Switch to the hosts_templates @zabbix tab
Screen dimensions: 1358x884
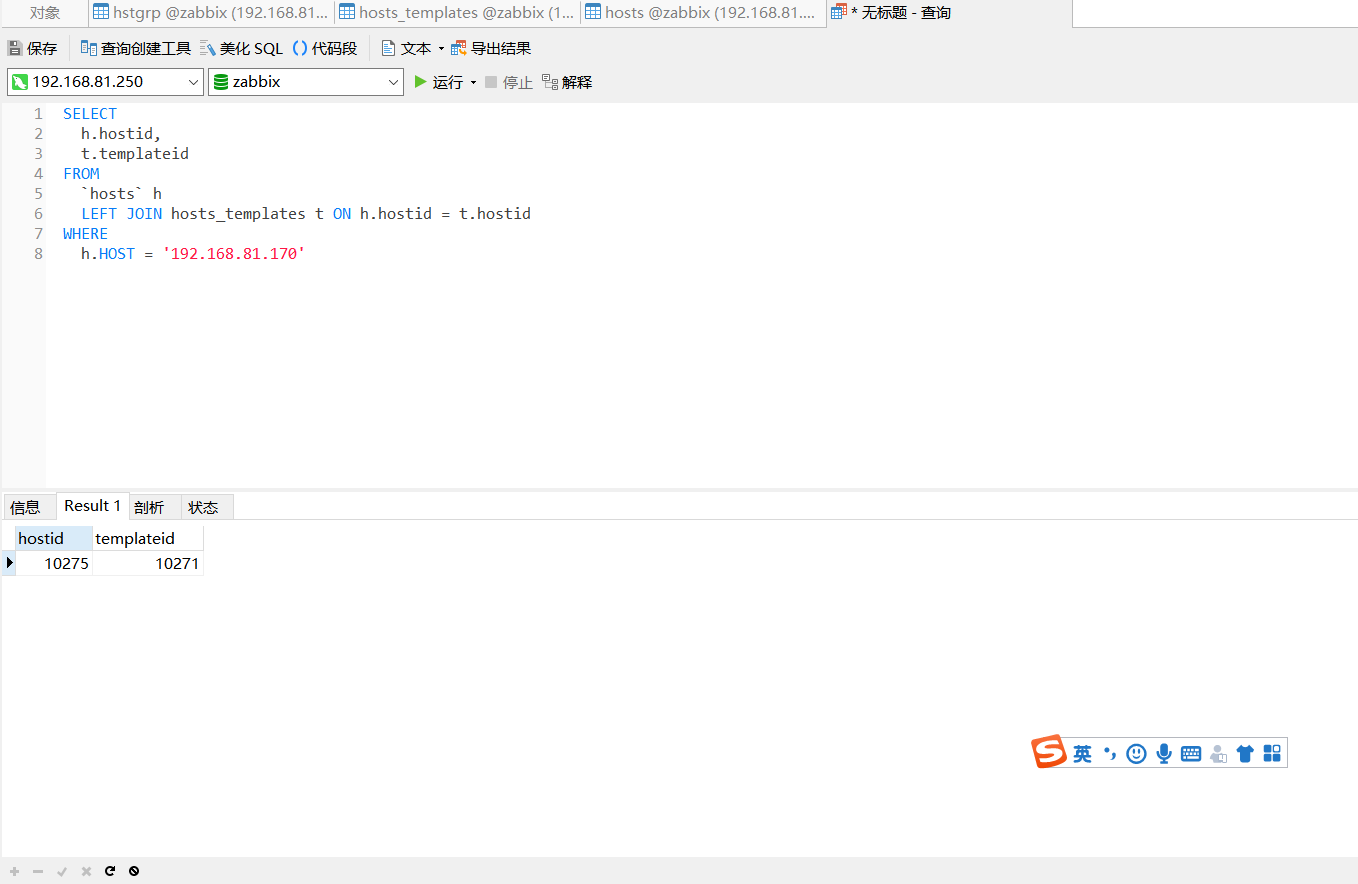click(x=457, y=13)
